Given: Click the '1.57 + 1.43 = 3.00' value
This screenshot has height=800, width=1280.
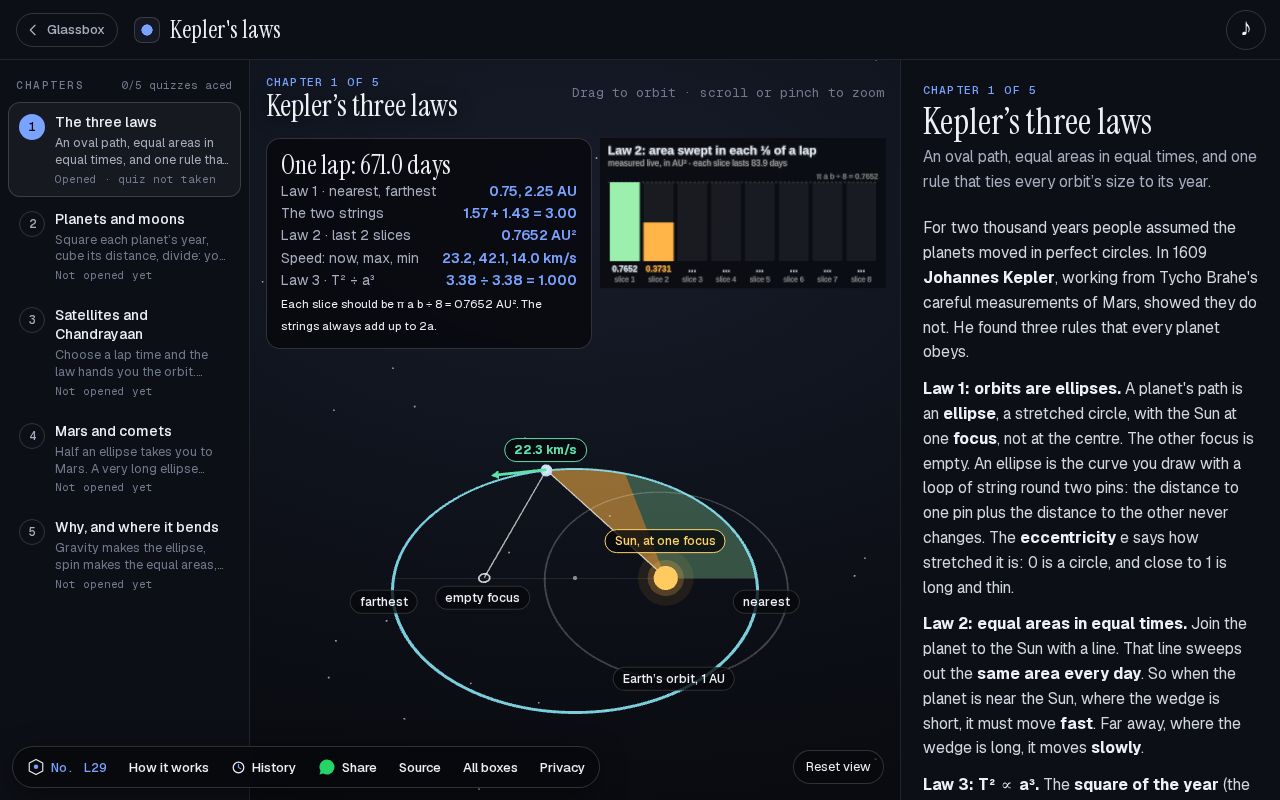Looking at the screenshot, I should click(x=520, y=213).
